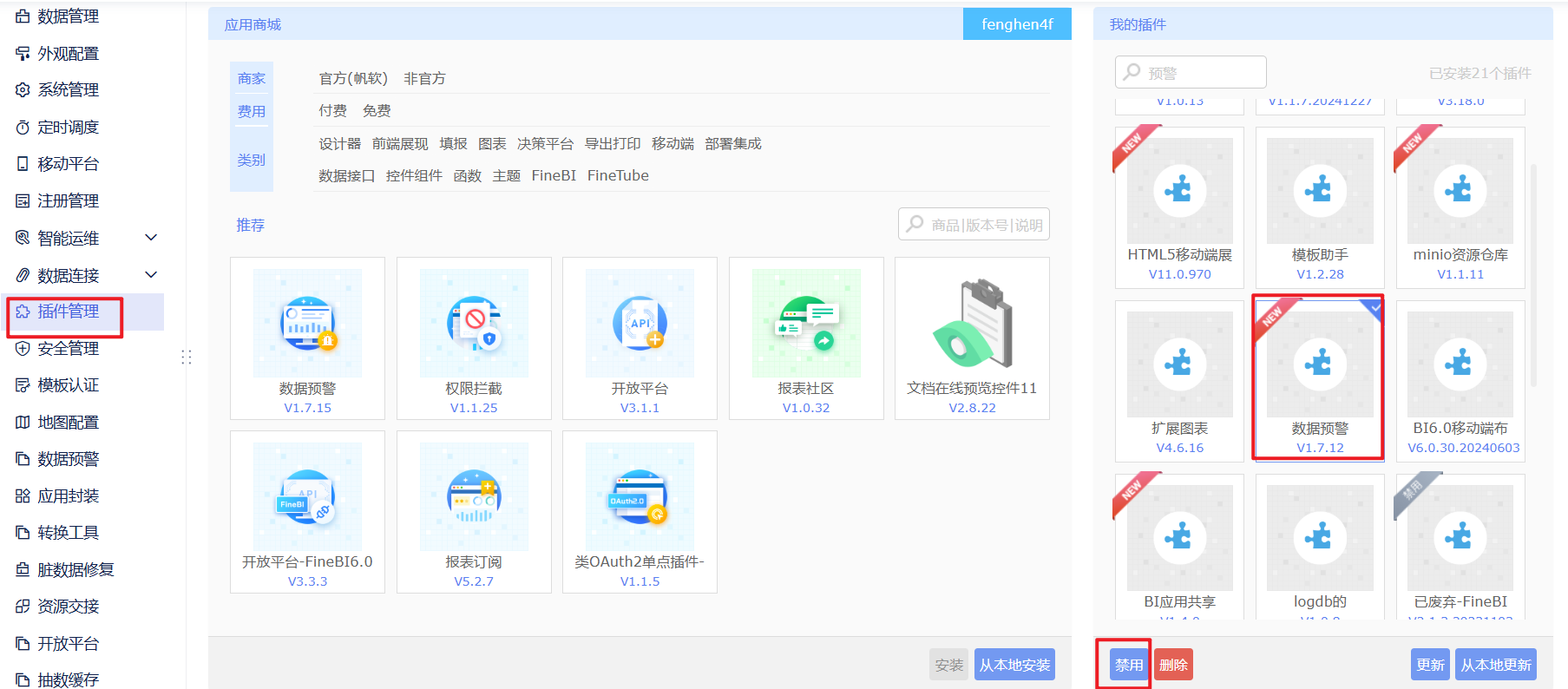Screen dimensions: 1568x689
Task: Select installed 模板助手 plugin
Action: 1320,208
